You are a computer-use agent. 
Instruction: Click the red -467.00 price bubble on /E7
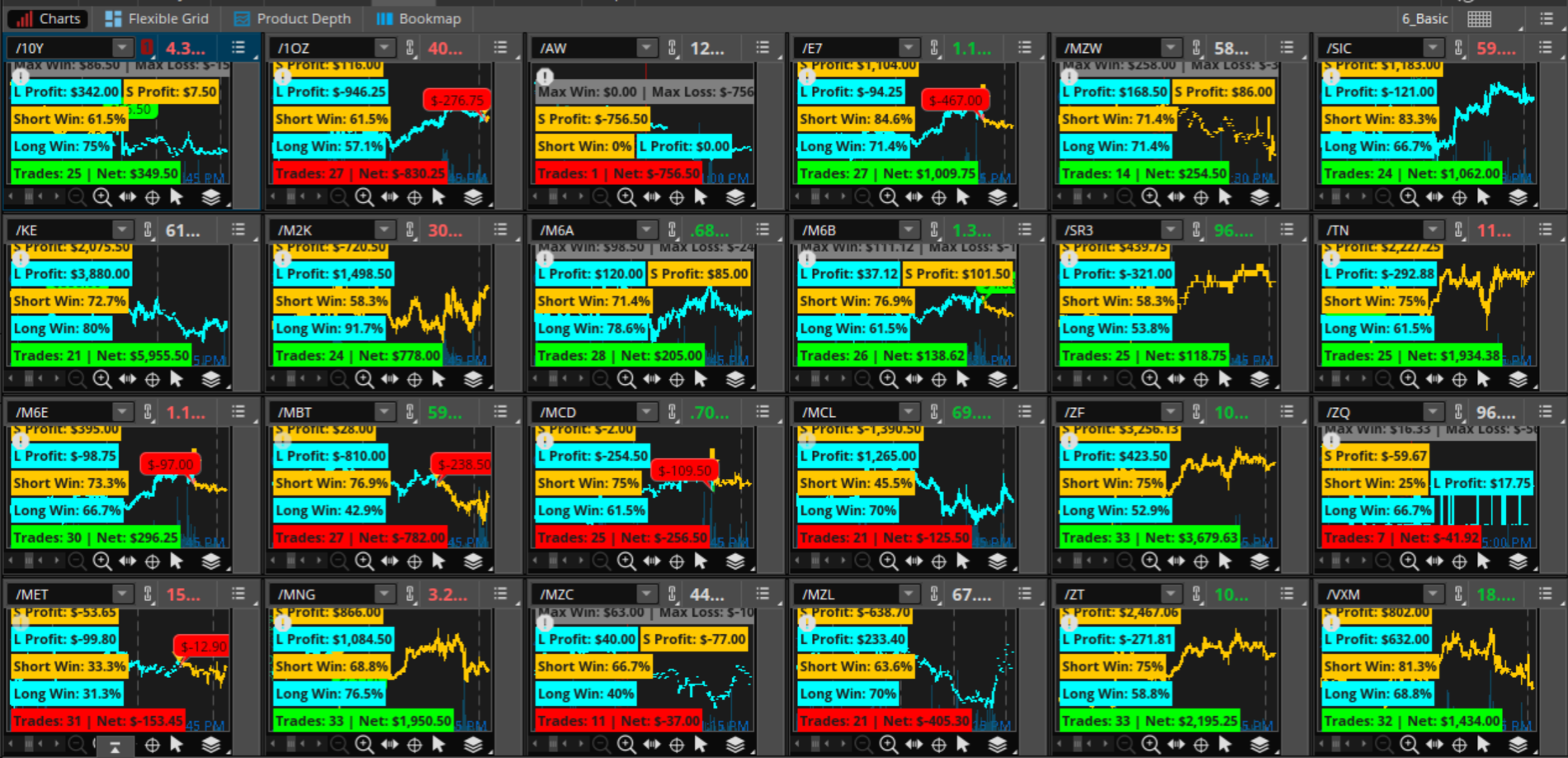(956, 100)
